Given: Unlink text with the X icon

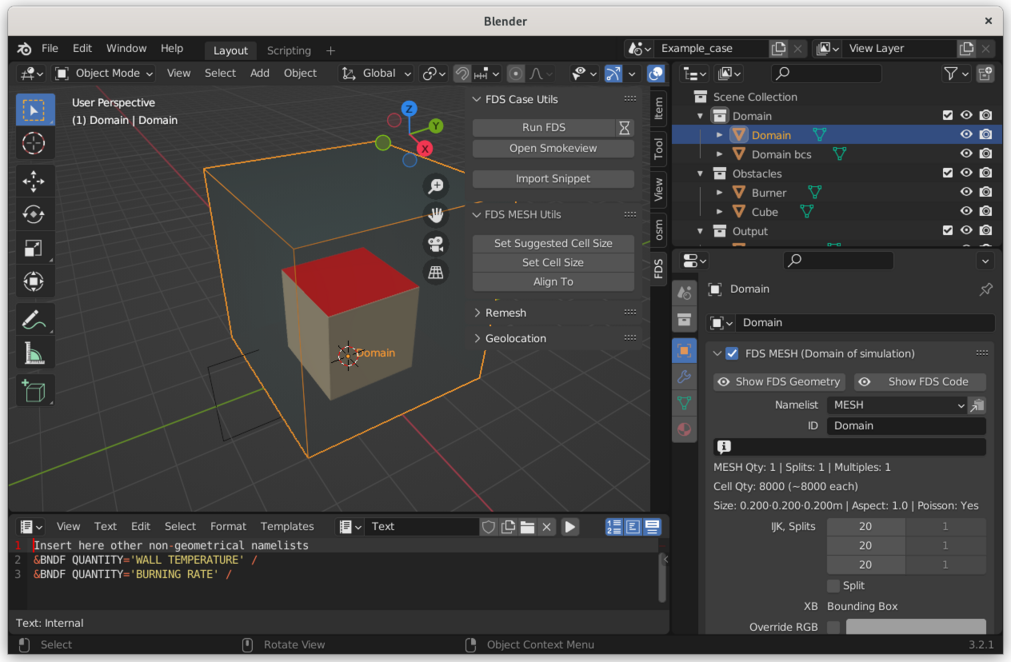Looking at the screenshot, I should [x=547, y=527].
